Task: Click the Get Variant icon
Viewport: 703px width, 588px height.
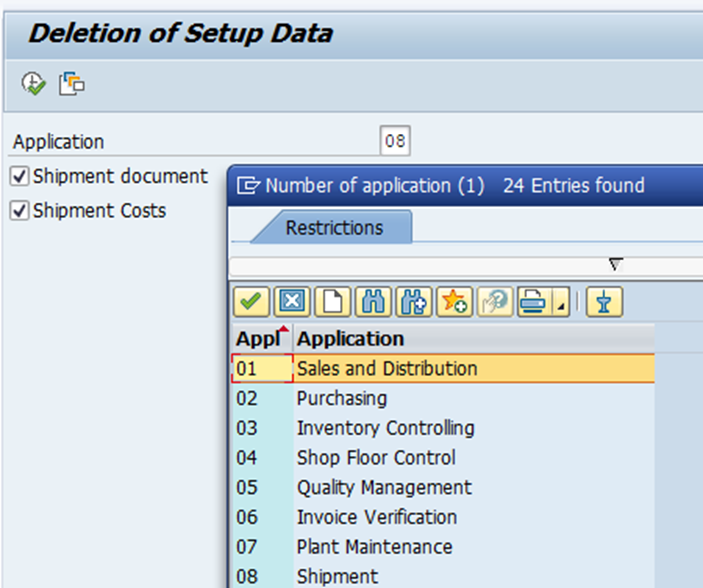Action: pyautogui.click(x=71, y=83)
